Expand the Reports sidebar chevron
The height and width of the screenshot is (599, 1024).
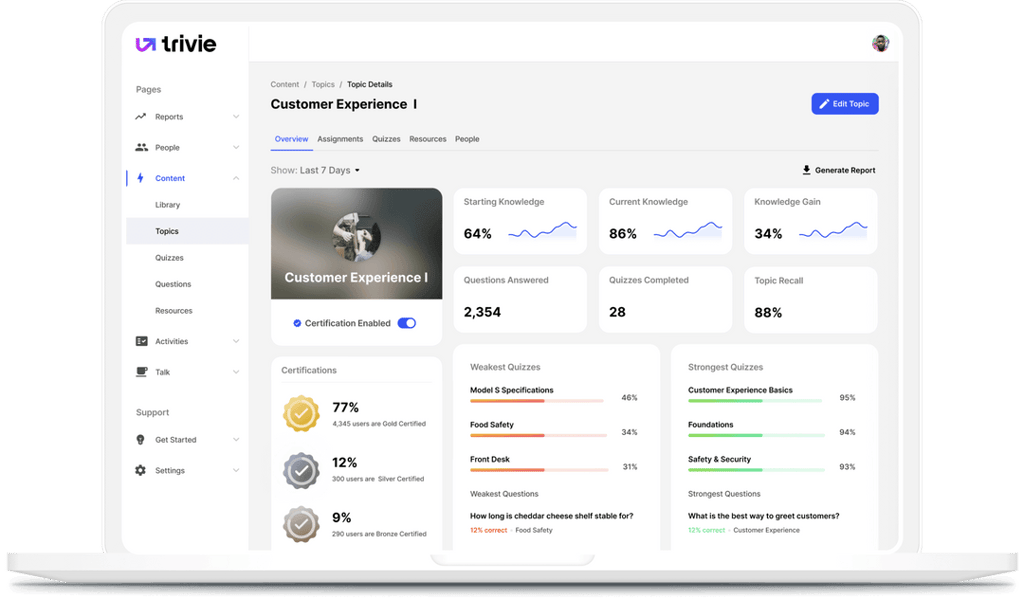pos(234,115)
